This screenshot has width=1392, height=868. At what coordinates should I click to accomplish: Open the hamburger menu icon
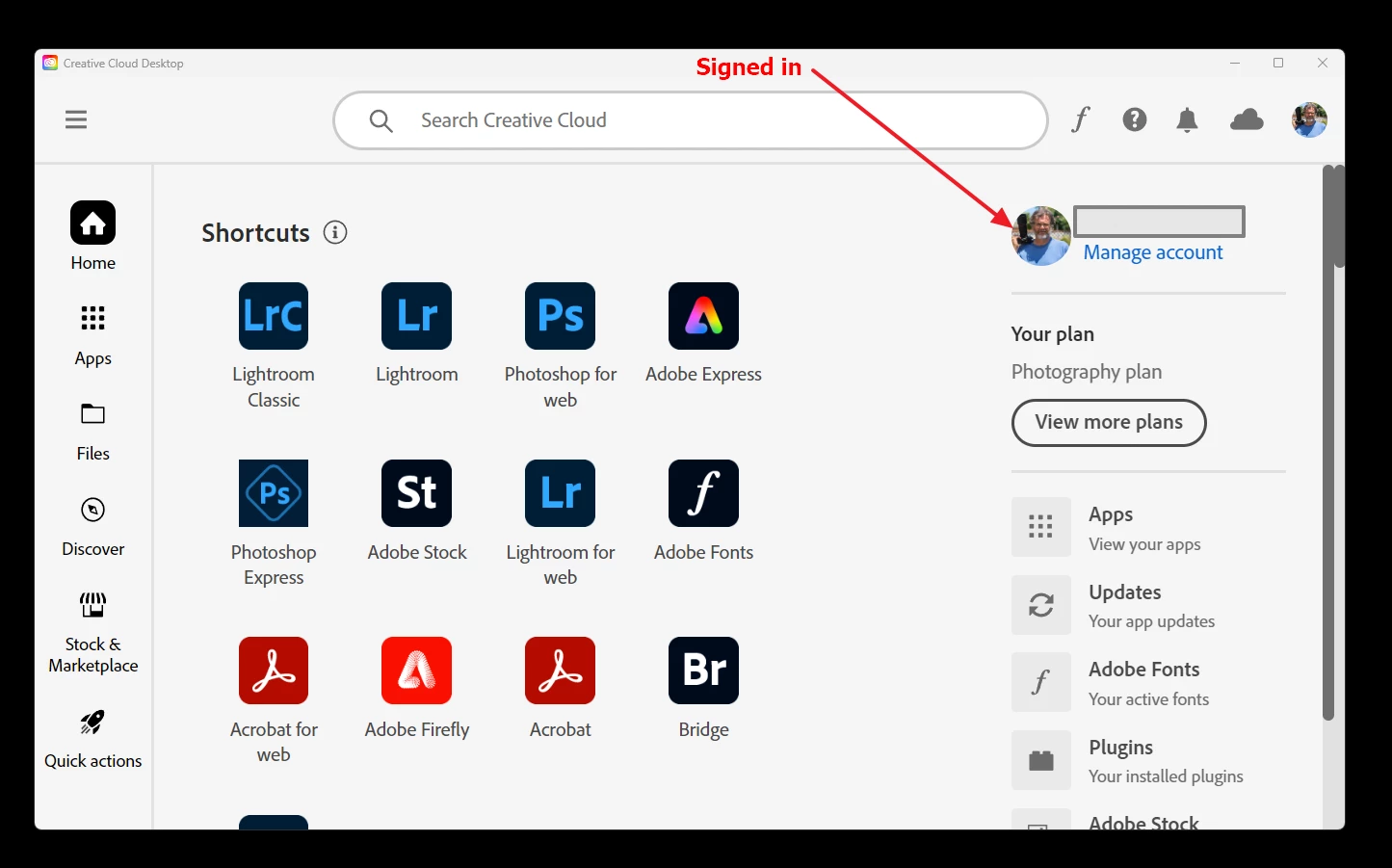[76, 119]
